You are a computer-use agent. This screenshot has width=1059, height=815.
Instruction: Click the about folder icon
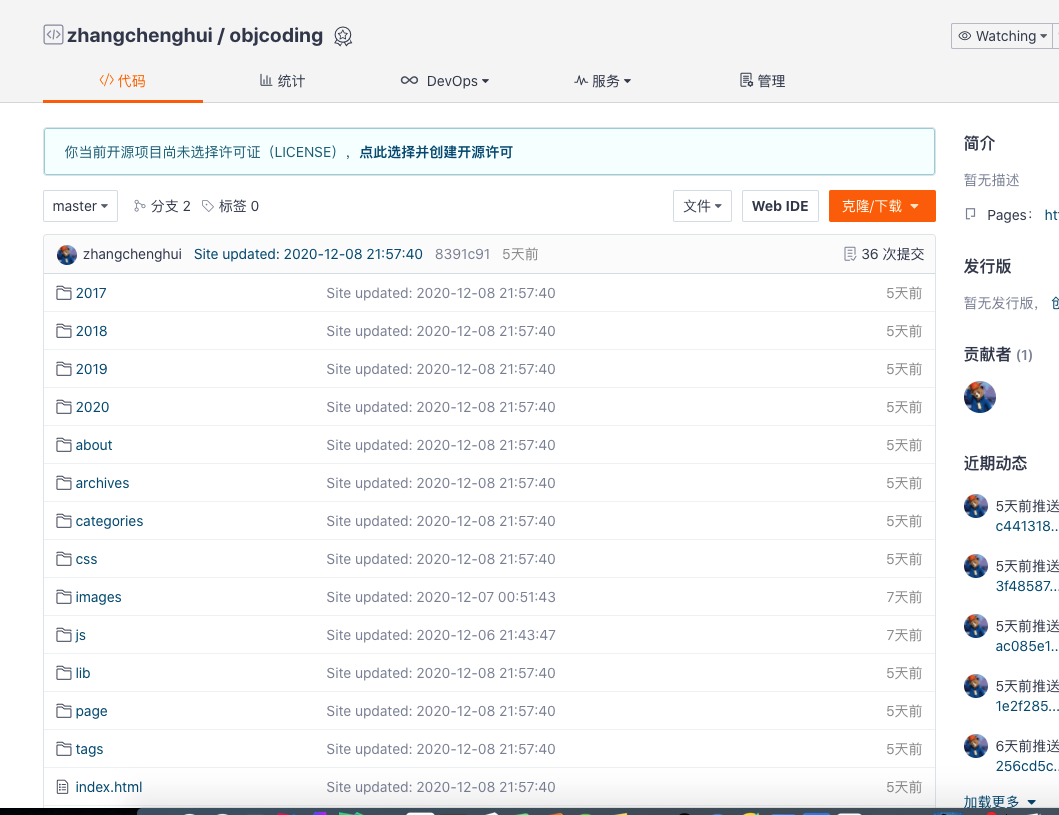[x=63, y=445]
